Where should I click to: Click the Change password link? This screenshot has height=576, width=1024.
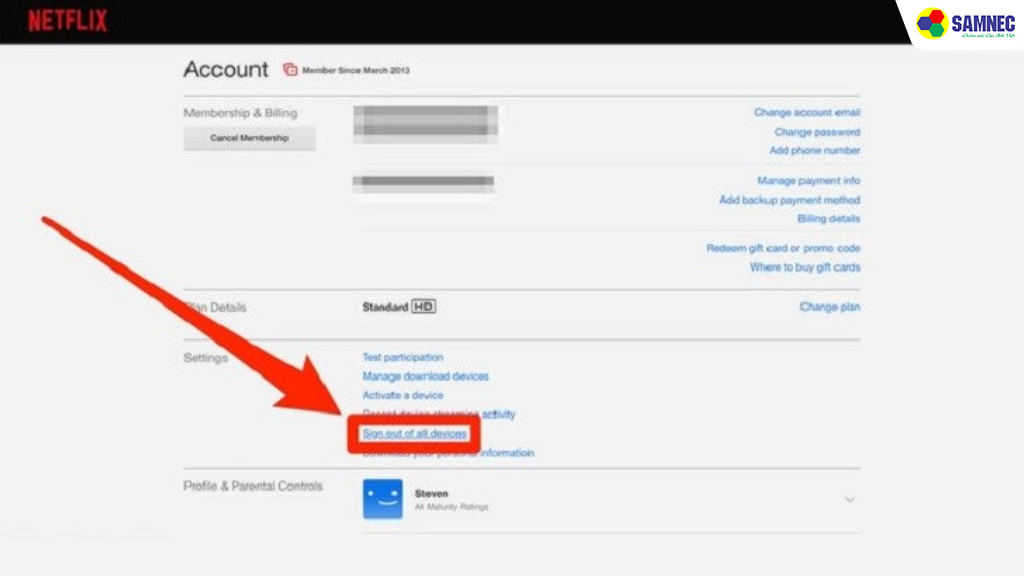(x=816, y=132)
